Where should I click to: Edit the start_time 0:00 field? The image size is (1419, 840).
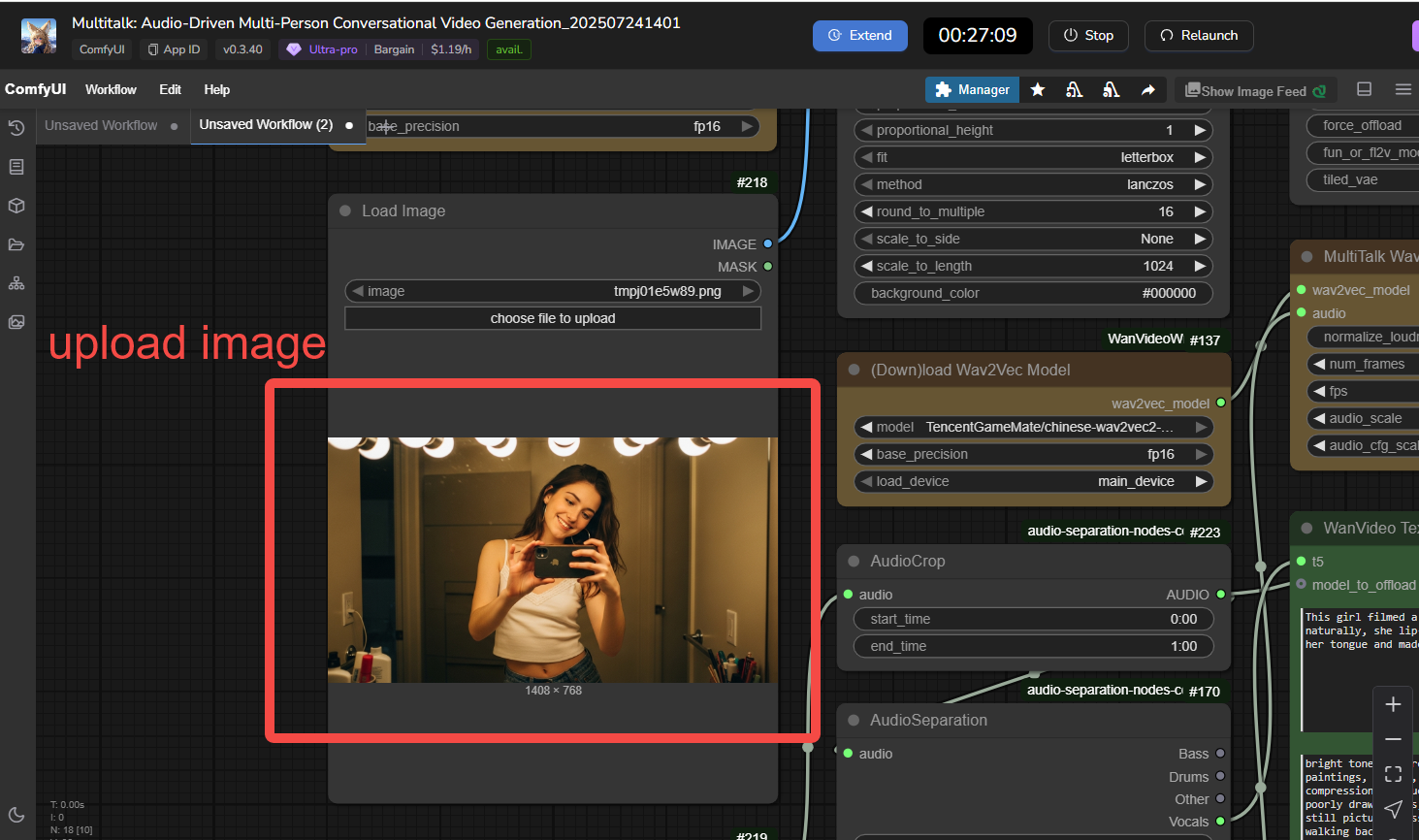tap(1034, 619)
